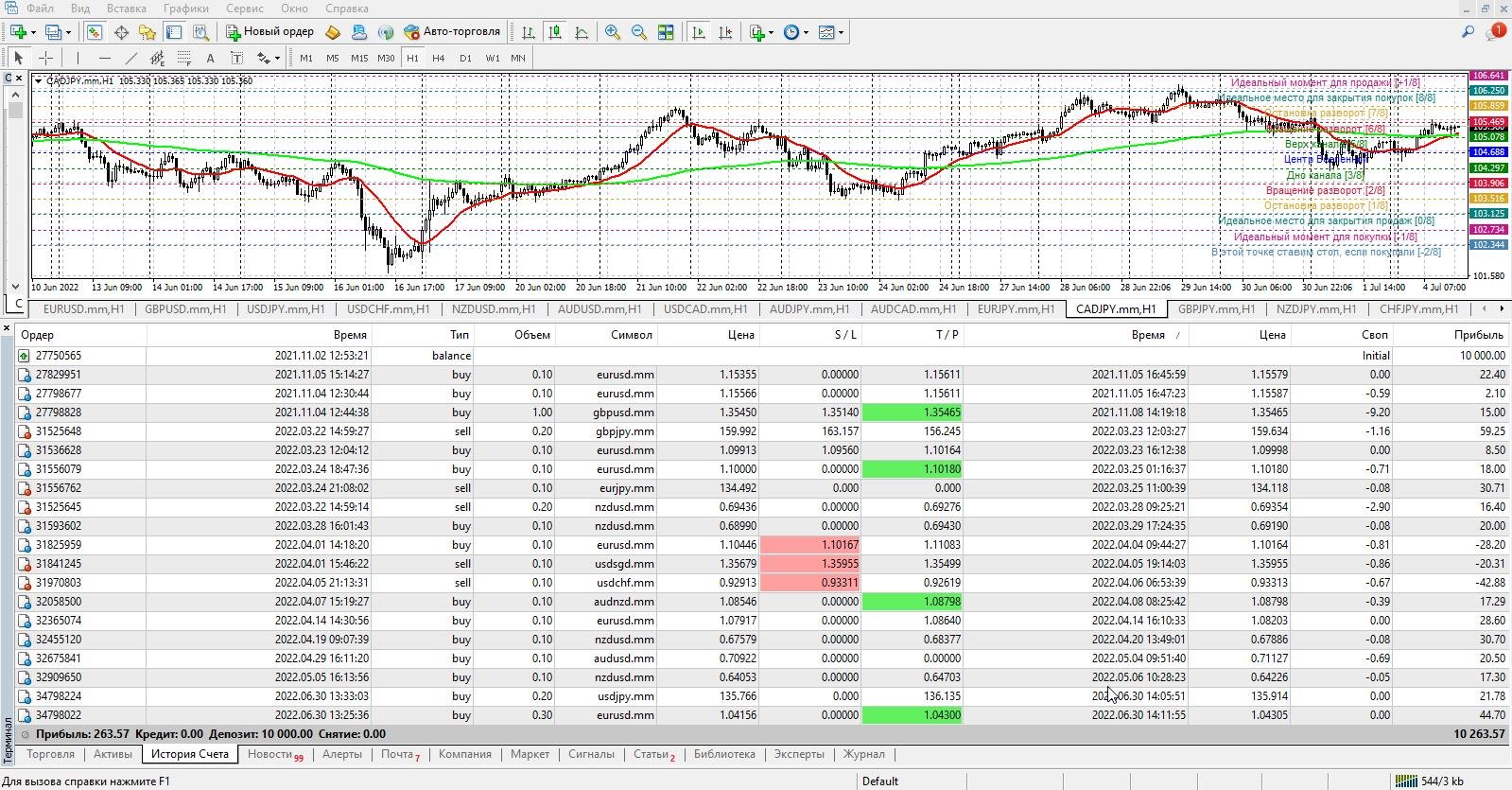
Task: Select the Crosshair cursor tool
Action: pos(44,58)
